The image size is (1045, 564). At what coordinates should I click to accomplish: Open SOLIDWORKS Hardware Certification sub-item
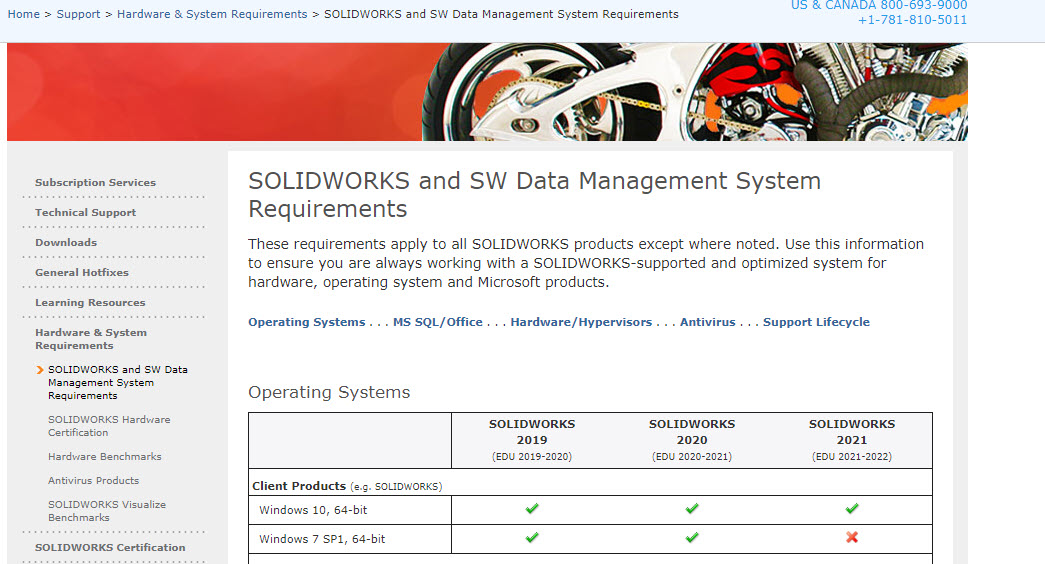(x=109, y=426)
